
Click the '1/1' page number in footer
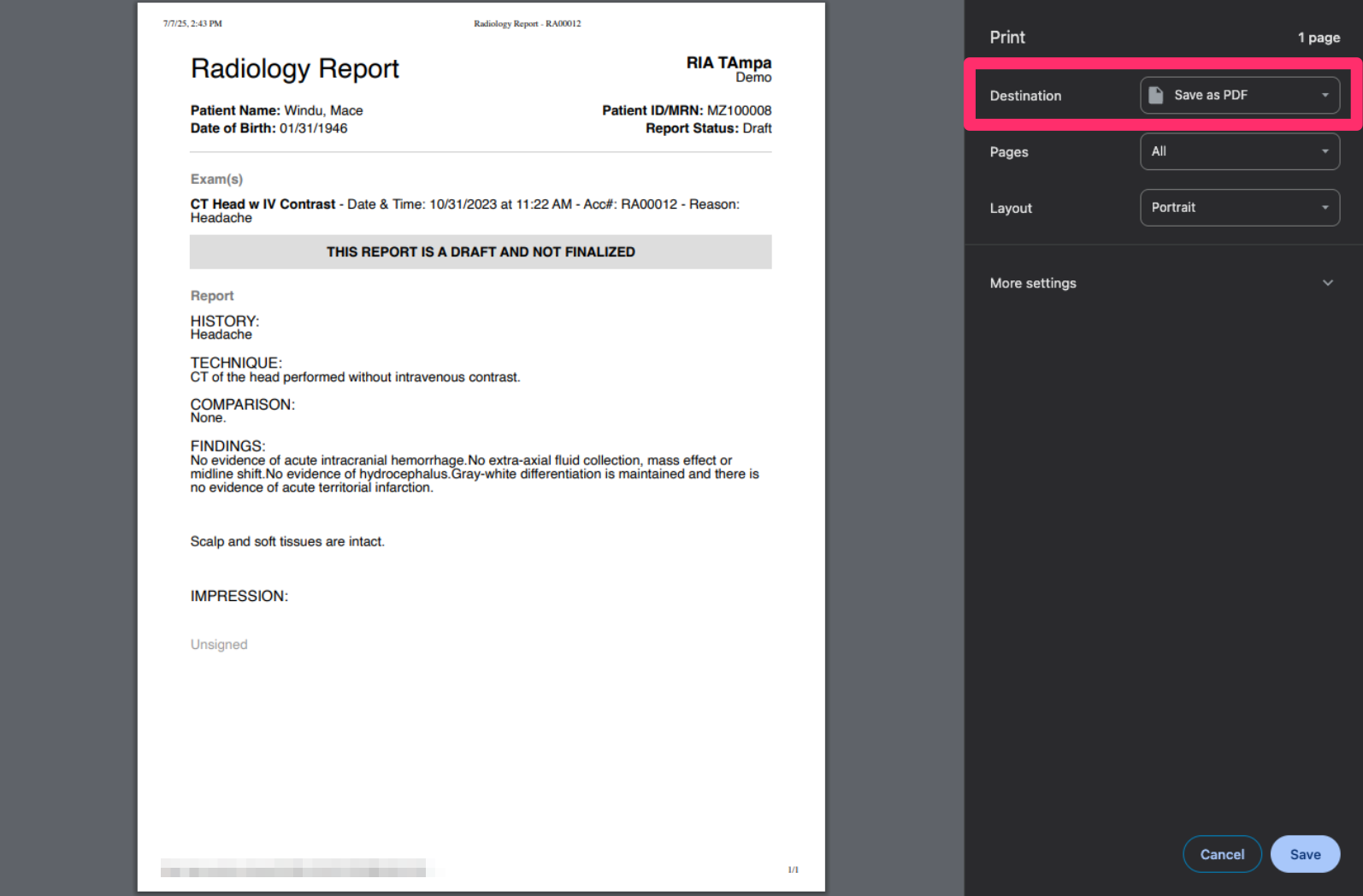(x=793, y=869)
